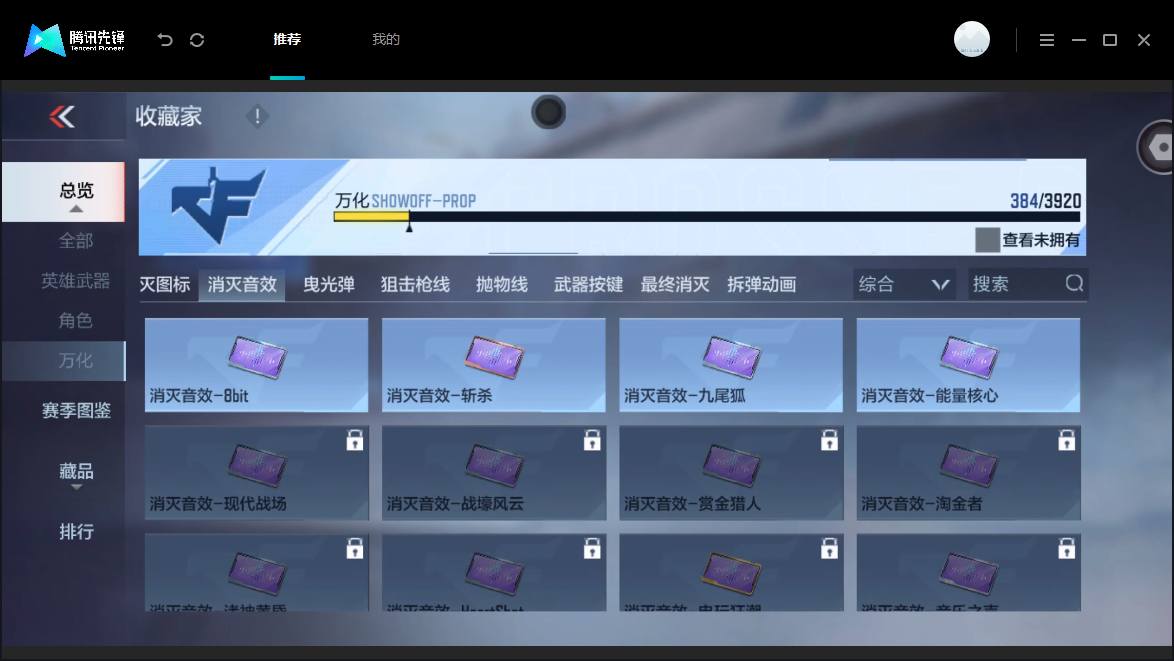
Task: Select the 灭图标 category tab
Action: [165, 284]
